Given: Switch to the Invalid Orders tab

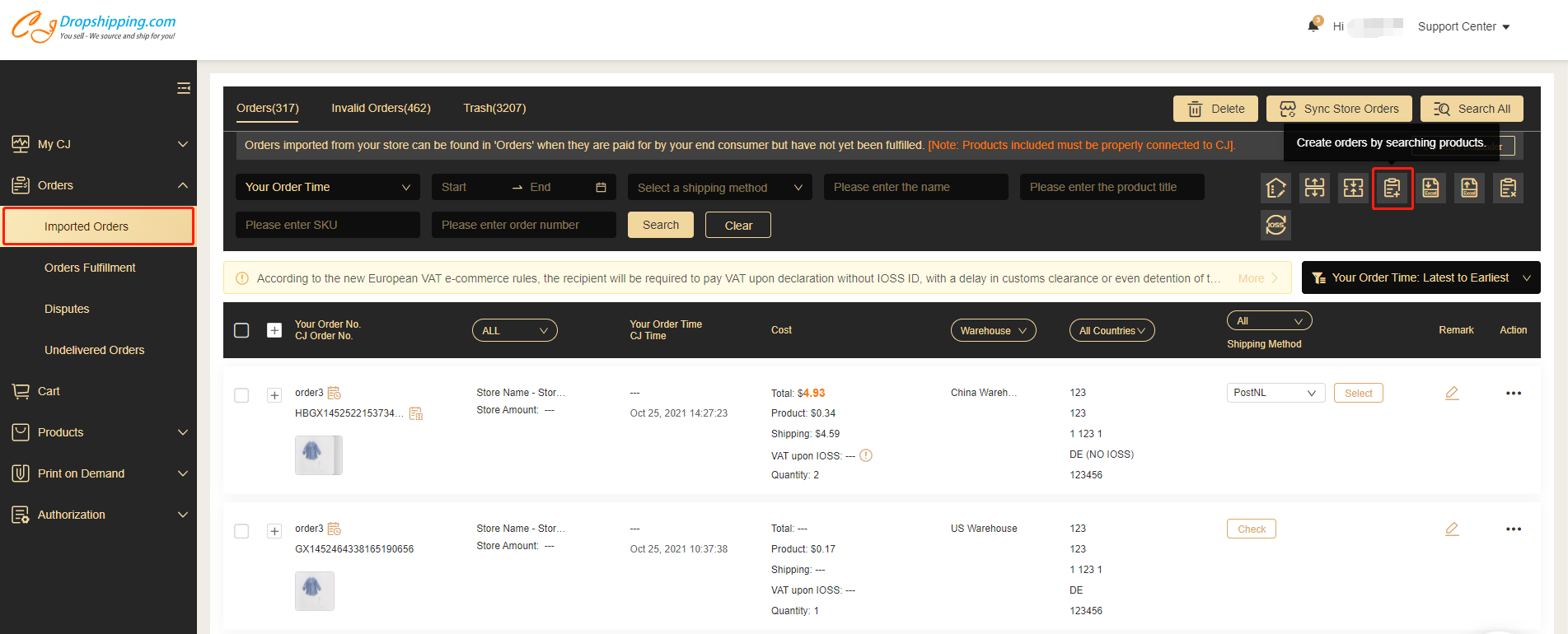Looking at the screenshot, I should pos(381,108).
